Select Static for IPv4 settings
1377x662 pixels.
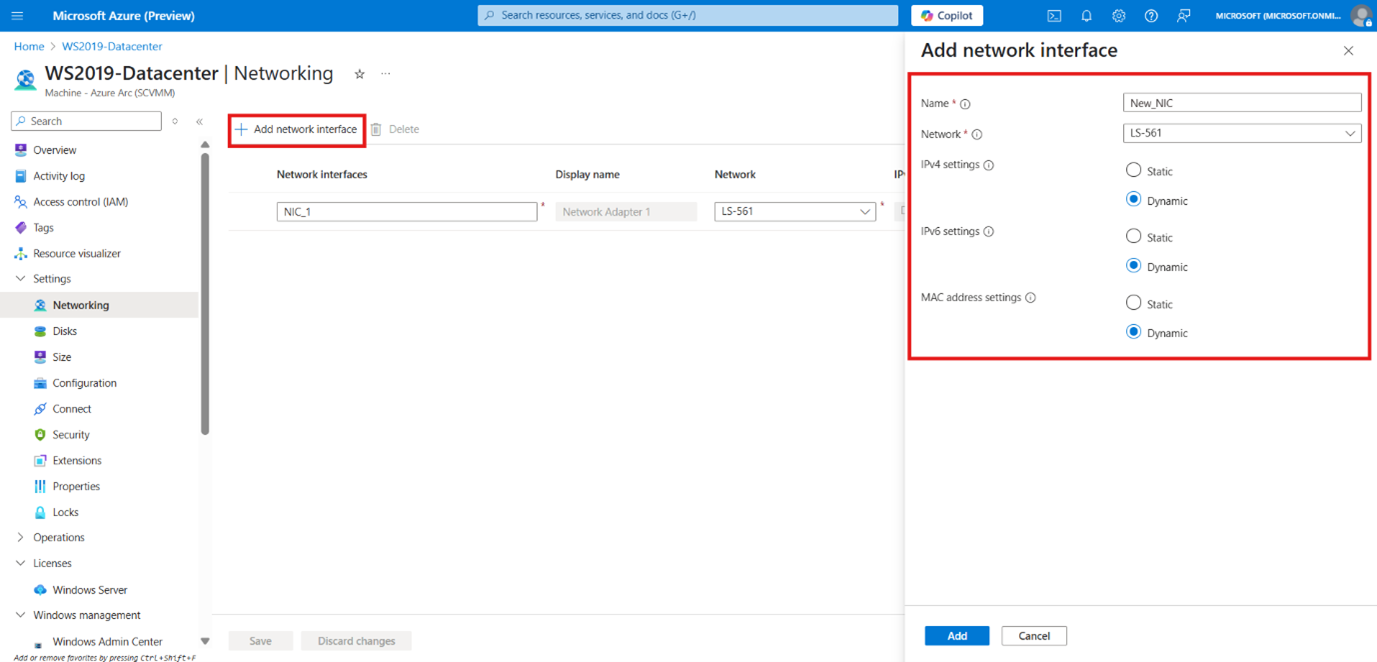point(1133,171)
